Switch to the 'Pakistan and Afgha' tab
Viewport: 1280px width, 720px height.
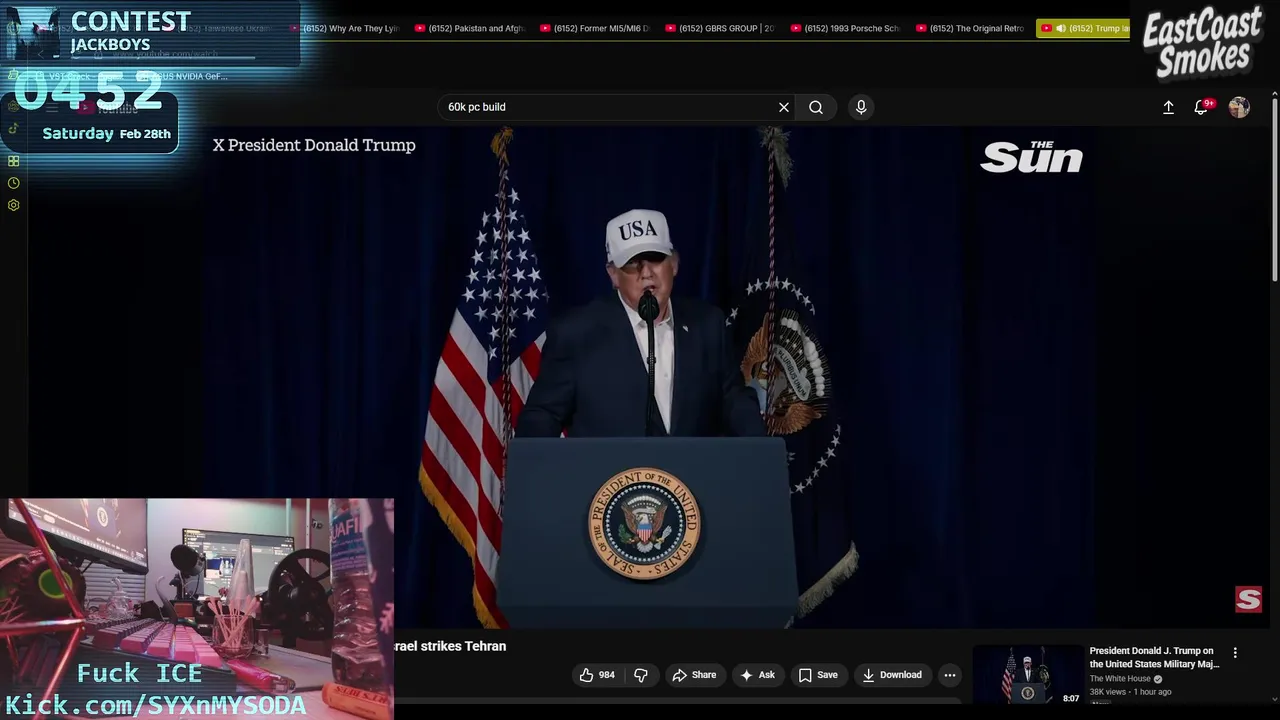click(x=469, y=28)
